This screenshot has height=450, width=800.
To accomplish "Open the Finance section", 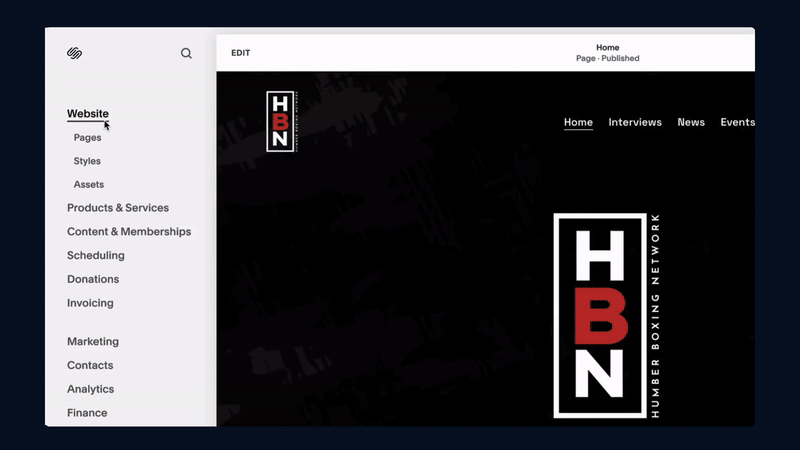I will click(87, 413).
